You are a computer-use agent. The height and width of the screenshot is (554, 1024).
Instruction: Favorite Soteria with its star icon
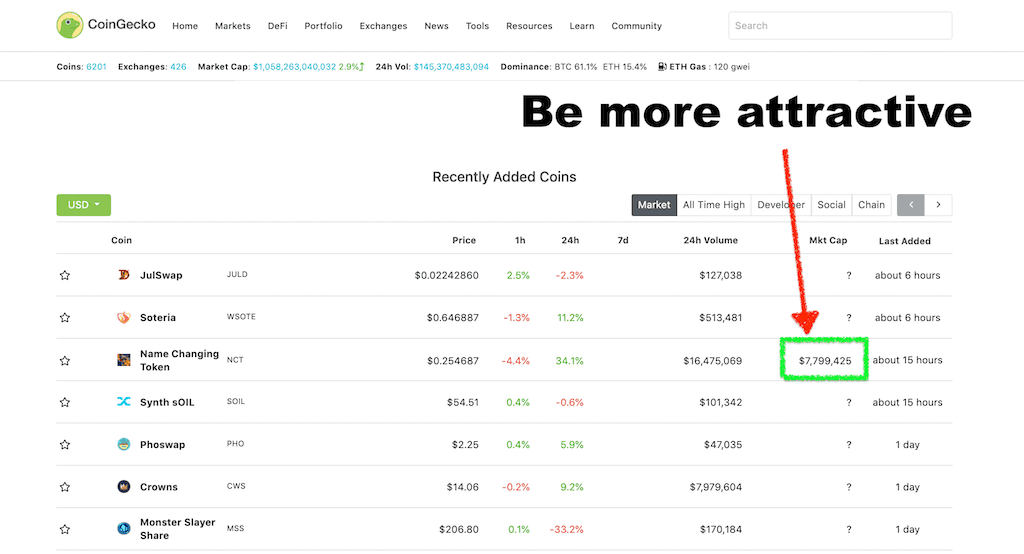tap(65, 318)
